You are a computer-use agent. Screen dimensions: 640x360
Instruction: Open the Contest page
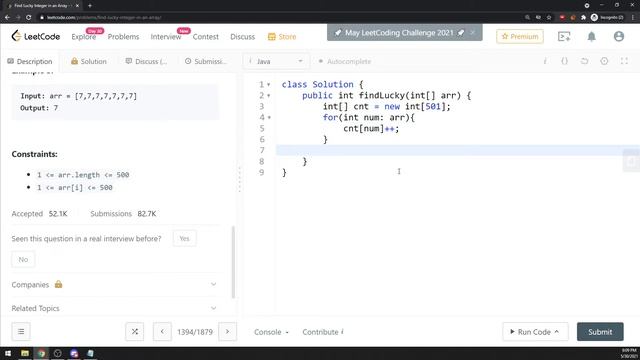(206, 37)
